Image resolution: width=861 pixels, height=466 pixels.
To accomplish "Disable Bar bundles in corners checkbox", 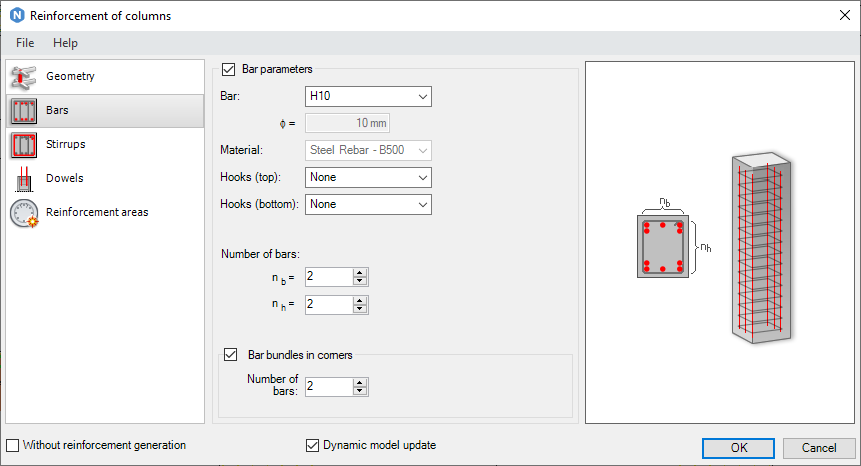I will pyautogui.click(x=231, y=355).
